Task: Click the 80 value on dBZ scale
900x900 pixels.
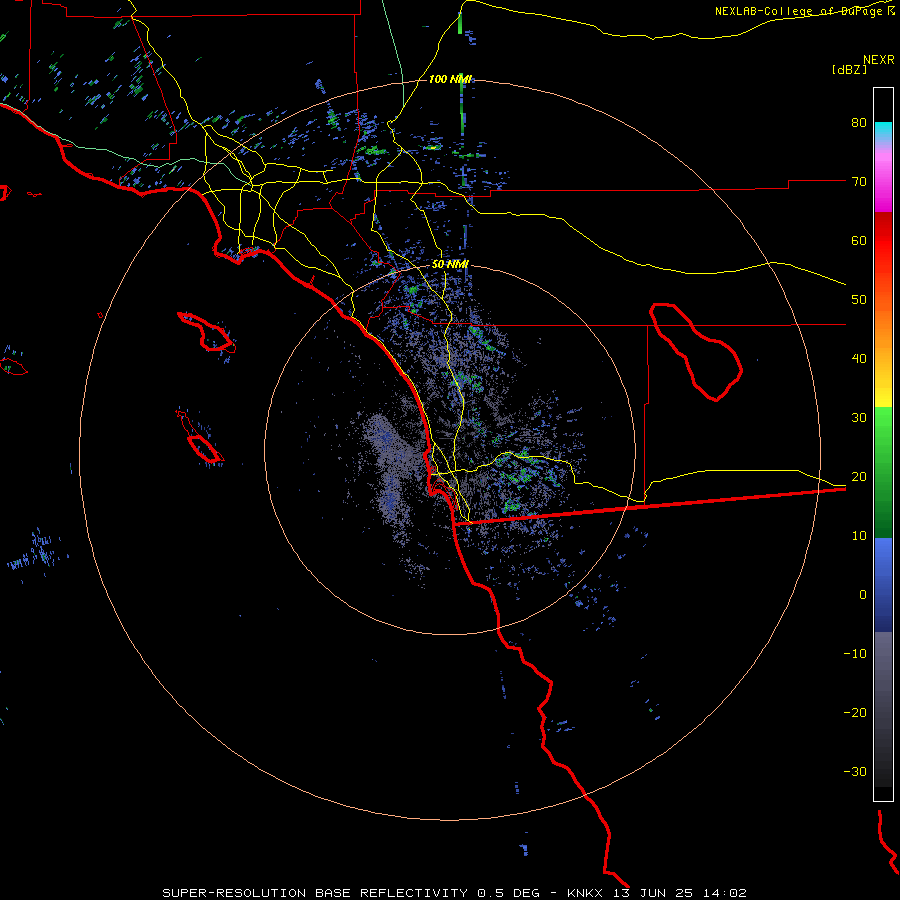Action: coord(859,122)
